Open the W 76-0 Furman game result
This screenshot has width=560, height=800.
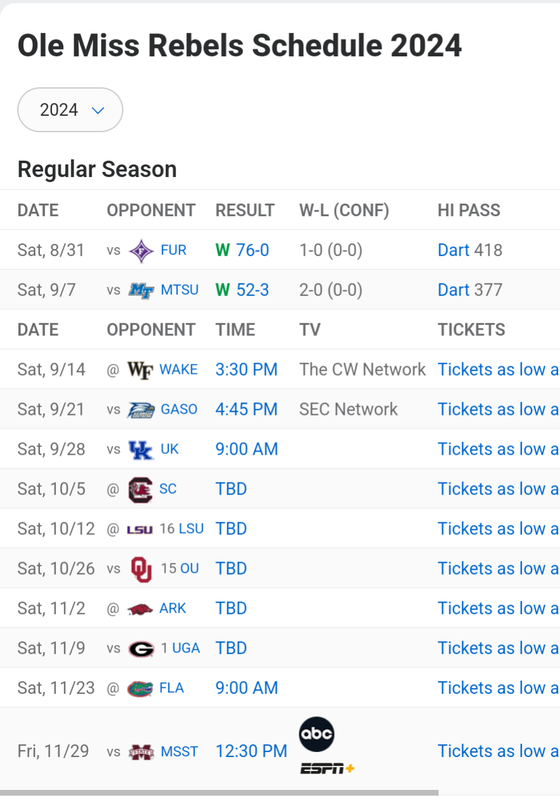pos(242,251)
